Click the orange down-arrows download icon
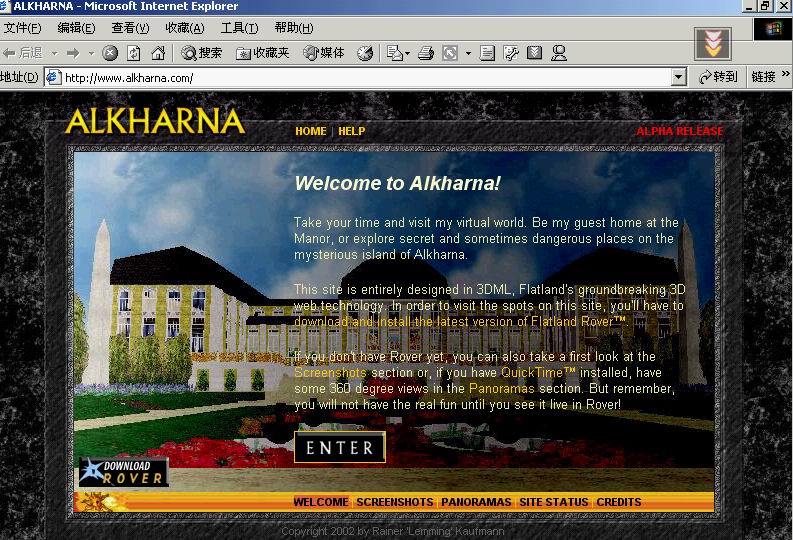This screenshot has width=793, height=540. coord(713,44)
